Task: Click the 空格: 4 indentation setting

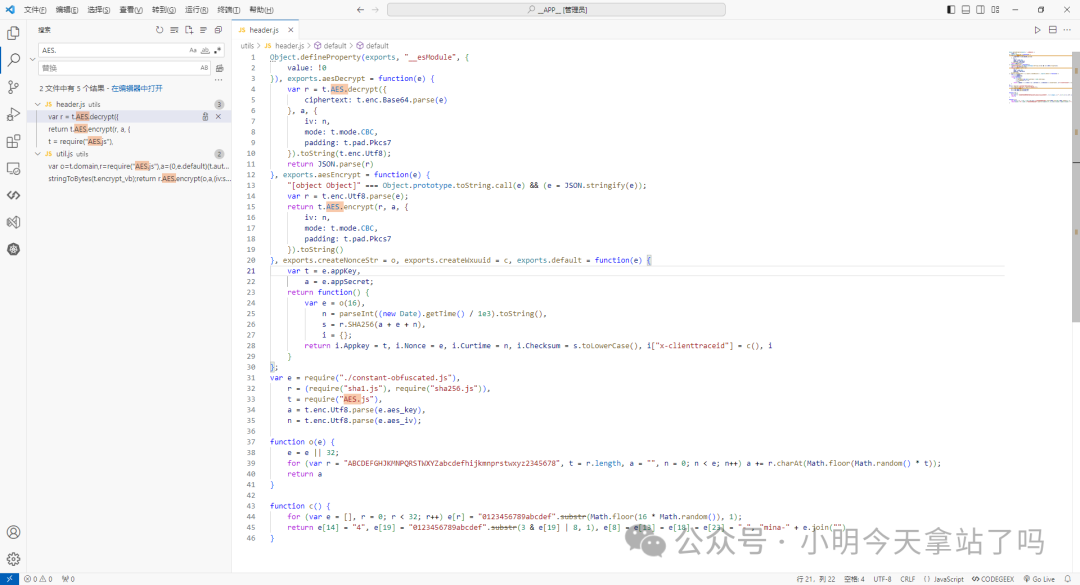Action: pyautogui.click(x=854, y=579)
